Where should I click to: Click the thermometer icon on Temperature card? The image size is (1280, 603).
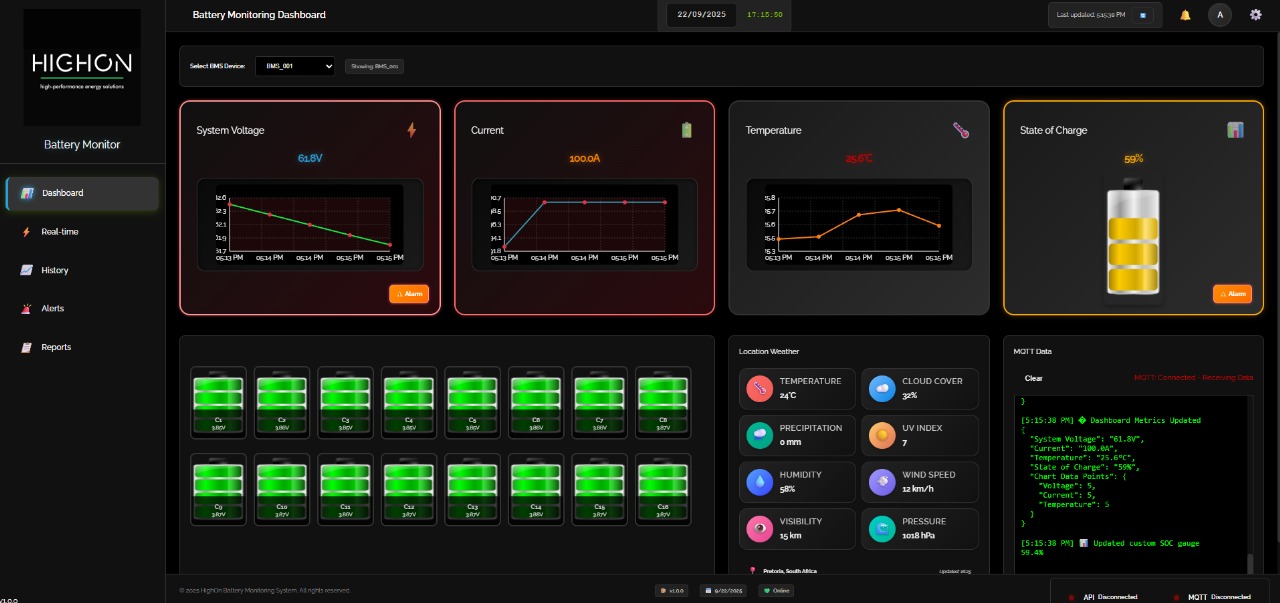960,130
